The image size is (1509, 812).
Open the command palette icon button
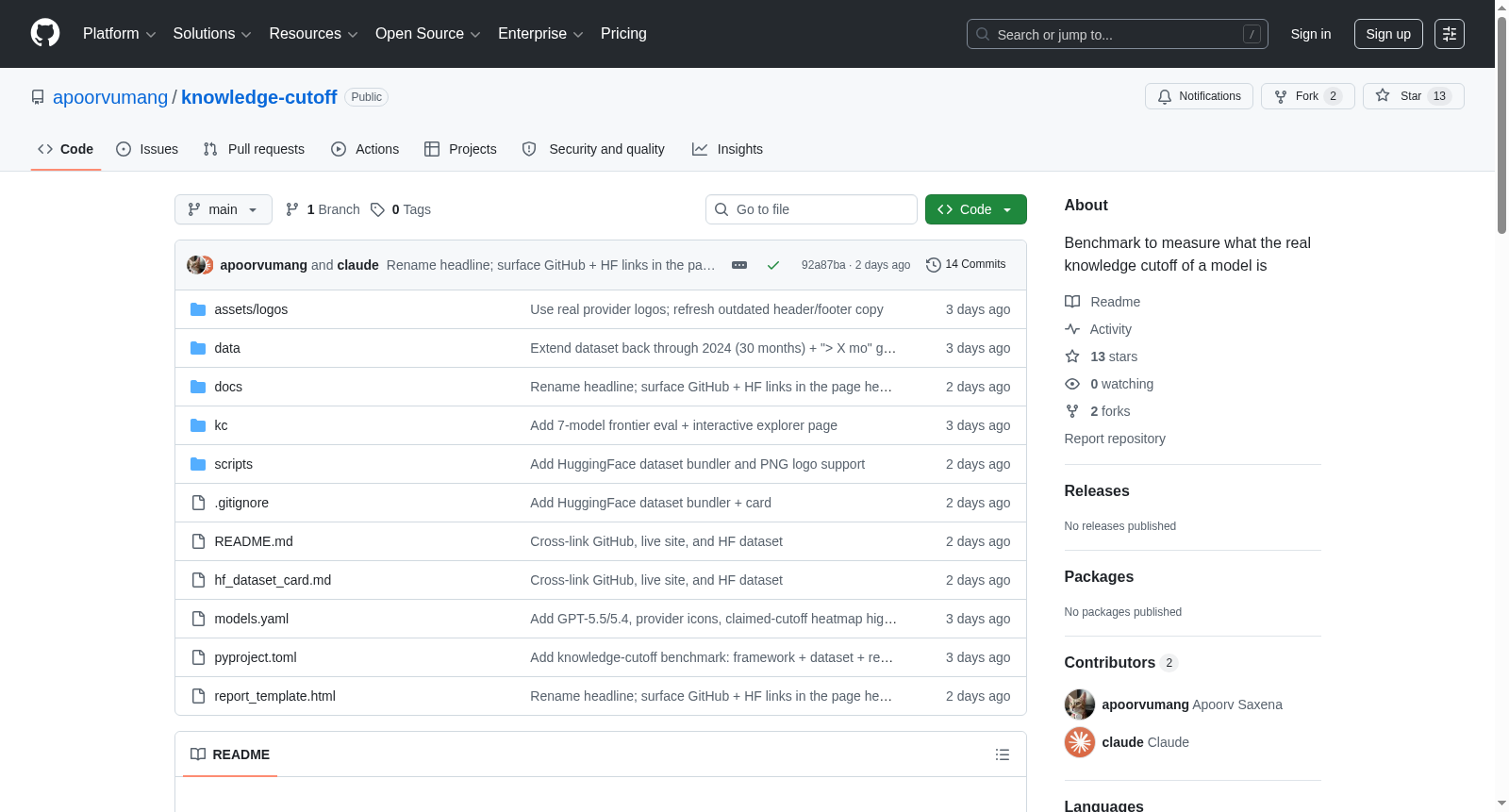[x=1450, y=34]
